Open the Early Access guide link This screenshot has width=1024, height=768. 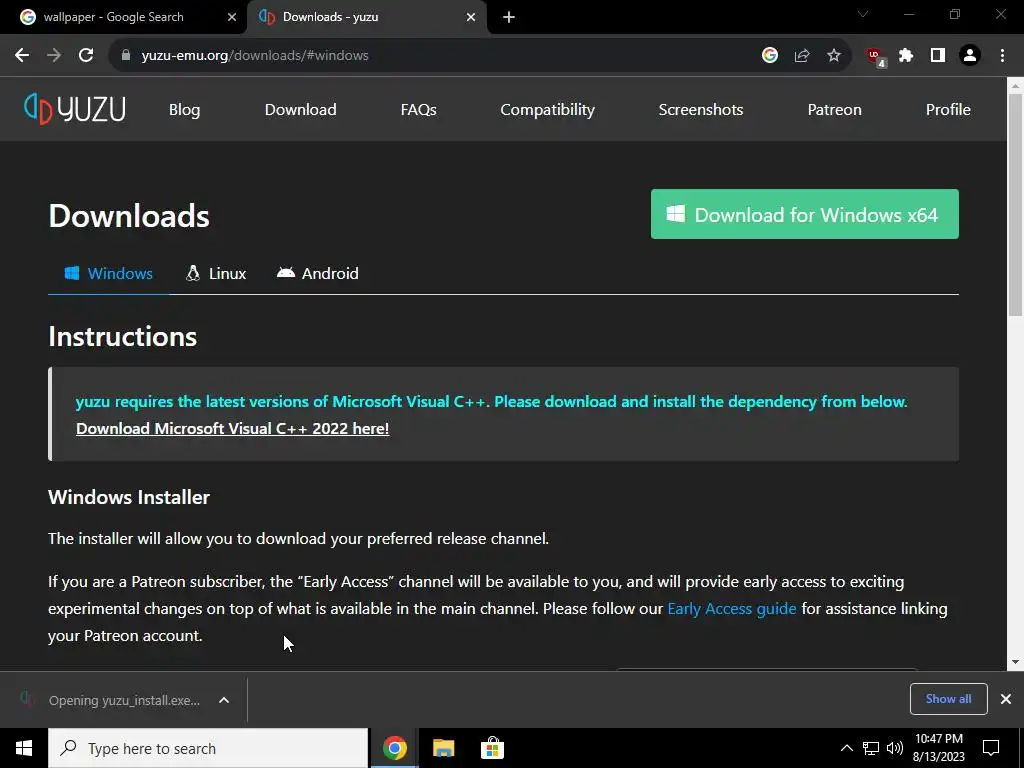(x=731, y=609)
